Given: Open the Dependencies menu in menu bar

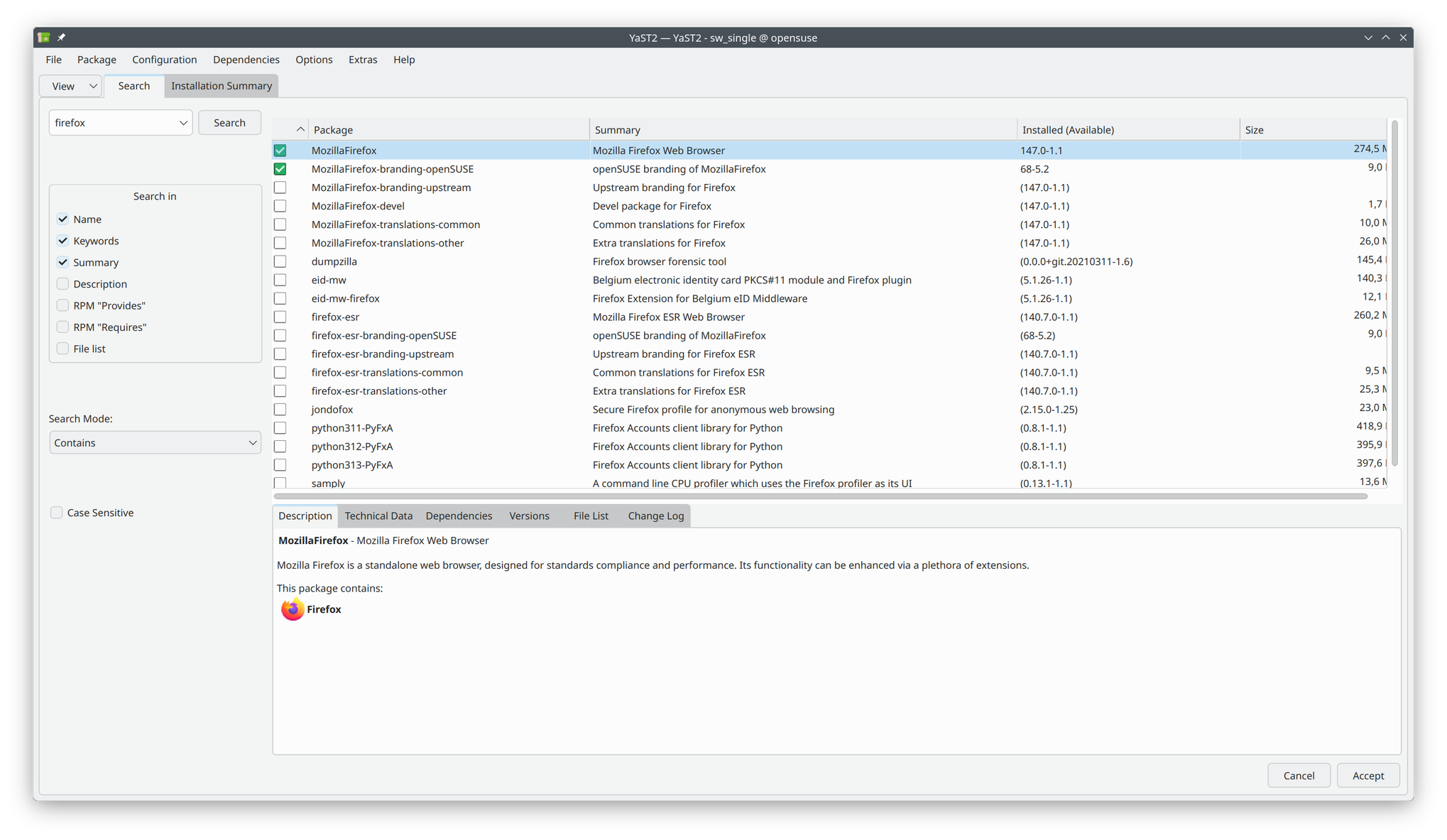Looking at the screenshot, I should tap(246, 60).
